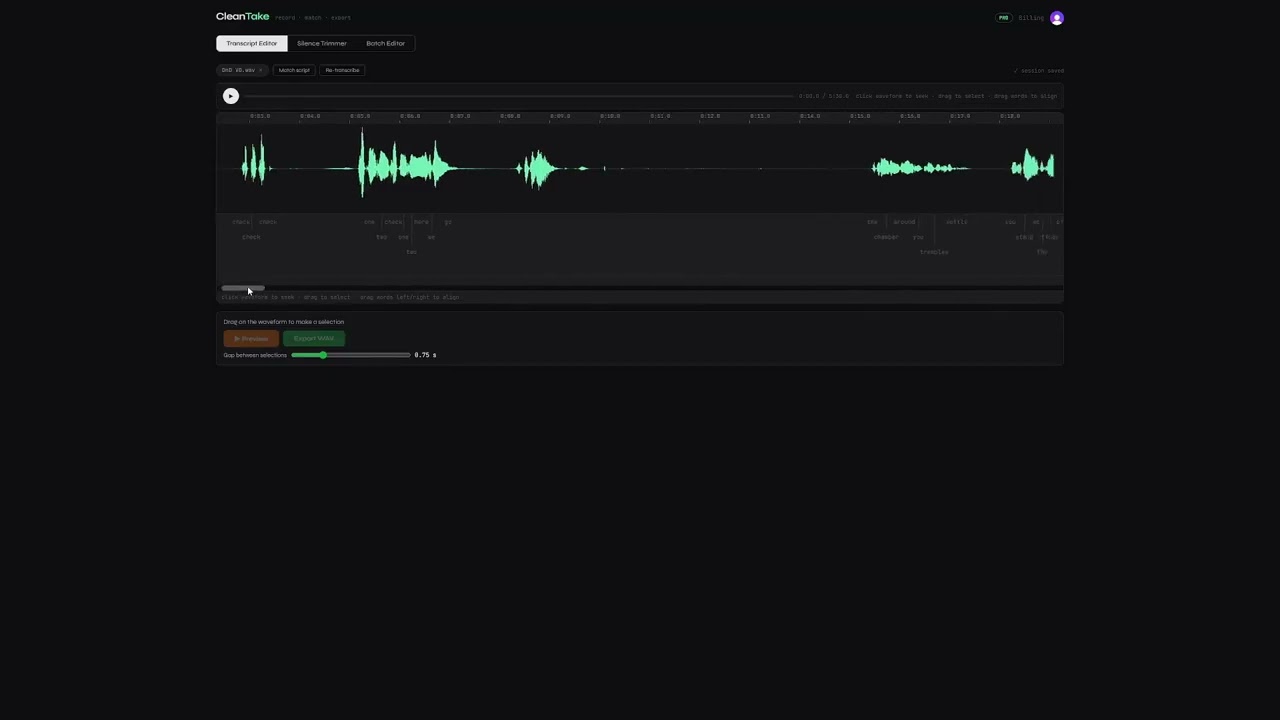Click the waveform burst near 0:08.5
Image resolution: width=1280 pixels, height=720 pixels.
click(540, 168)
